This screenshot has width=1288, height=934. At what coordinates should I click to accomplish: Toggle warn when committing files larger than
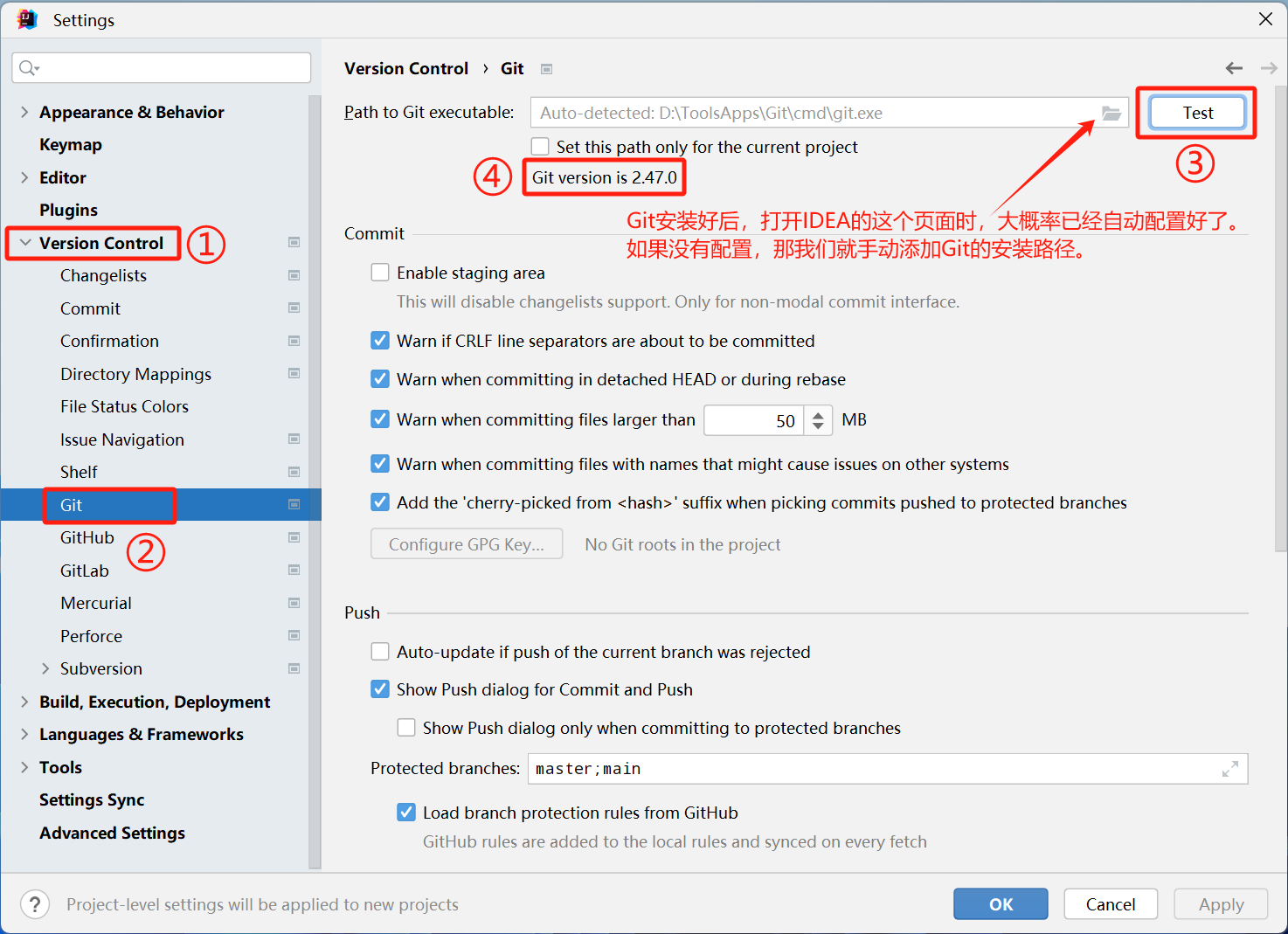(380, 419)
